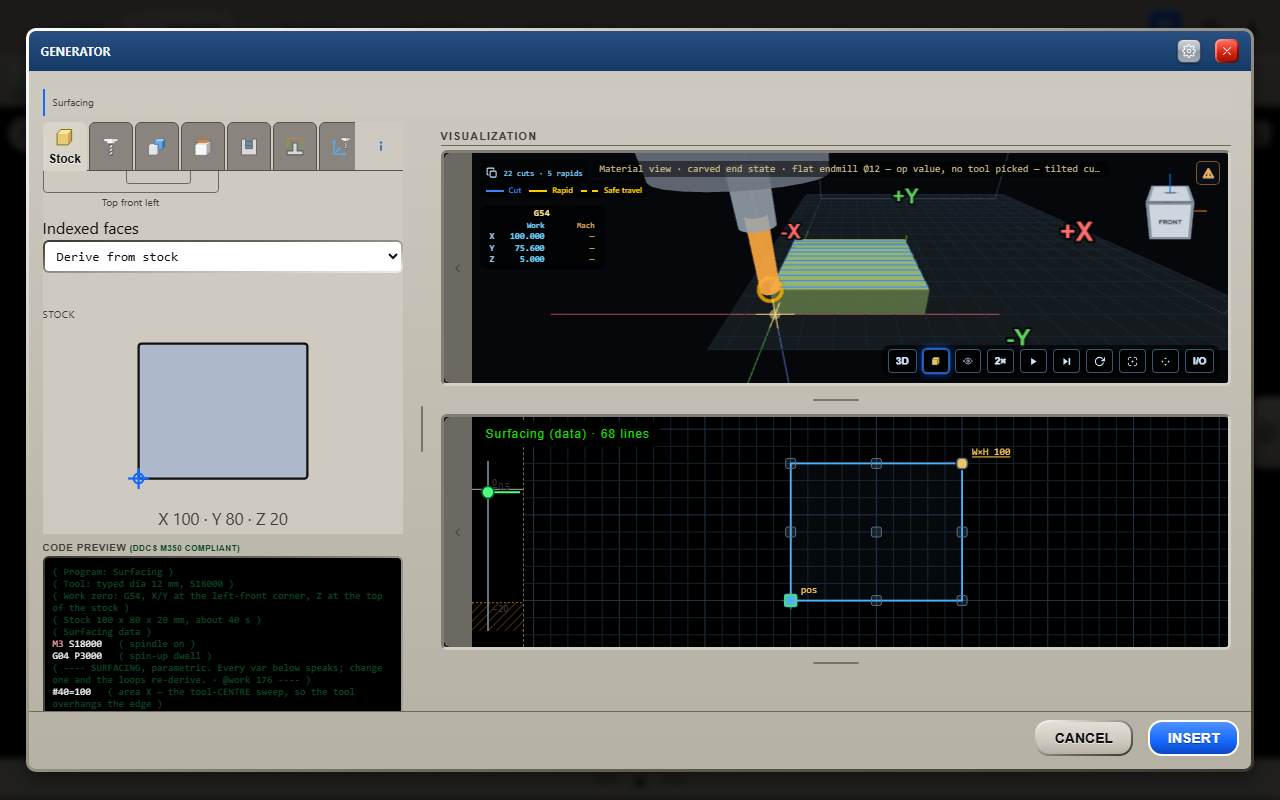Click the stock preview rectangle
The image size is (1280, 800).
click(223, 411)
